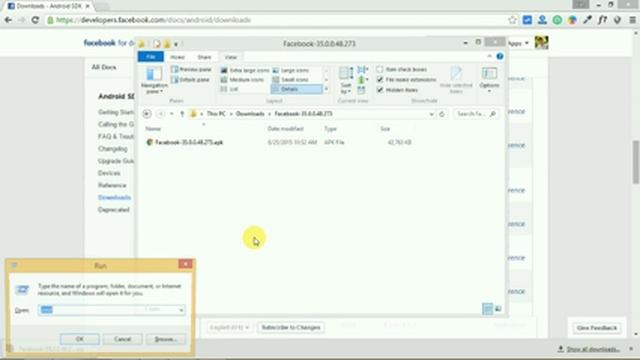Image resolution: width=640 pixels, height=360 pixels.
Task: Open Explorer Help with the blue question icon
Action: click(500, 56)
